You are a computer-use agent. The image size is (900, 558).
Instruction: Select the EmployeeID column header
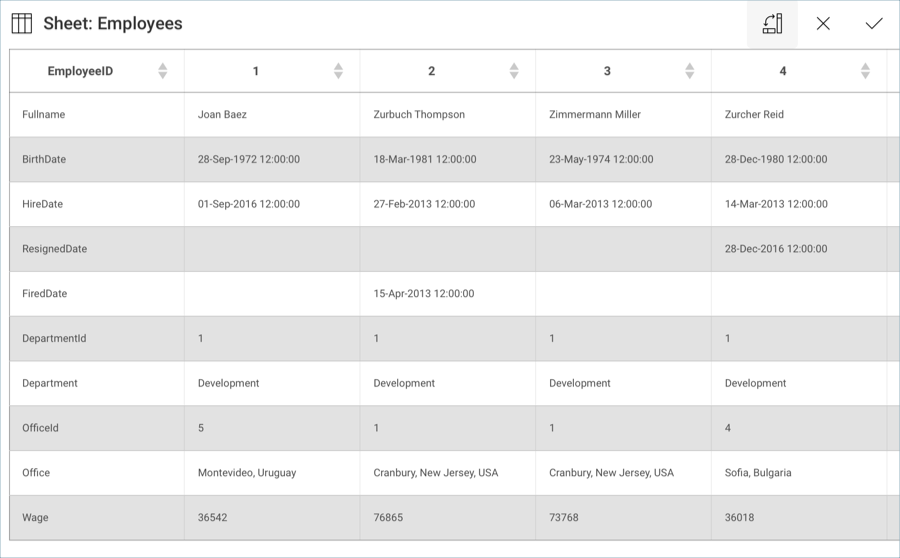[x=81, y=71]
